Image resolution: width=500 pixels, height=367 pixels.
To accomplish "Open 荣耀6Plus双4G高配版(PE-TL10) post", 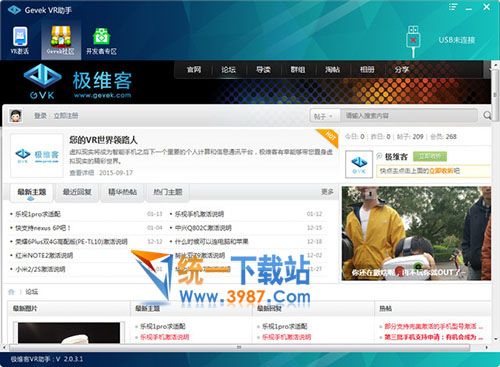I will (x=71, y=242).
